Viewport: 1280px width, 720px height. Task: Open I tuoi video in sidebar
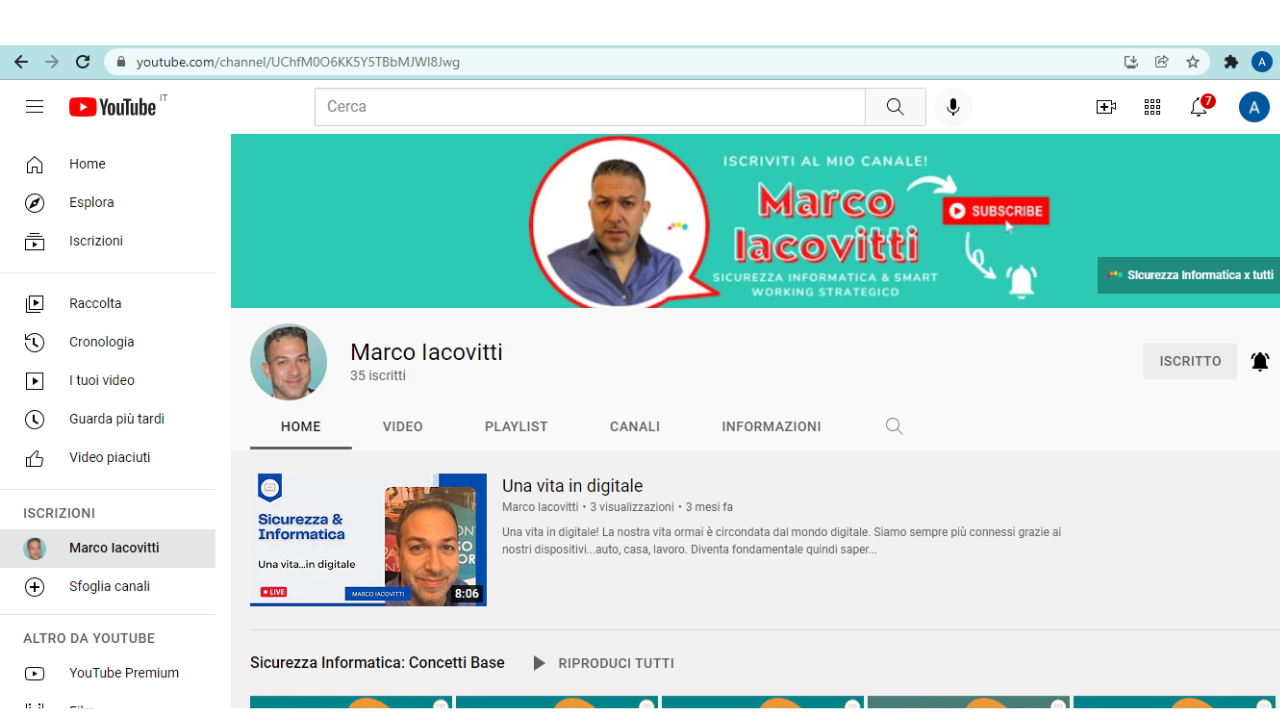(x=108, y=380)
